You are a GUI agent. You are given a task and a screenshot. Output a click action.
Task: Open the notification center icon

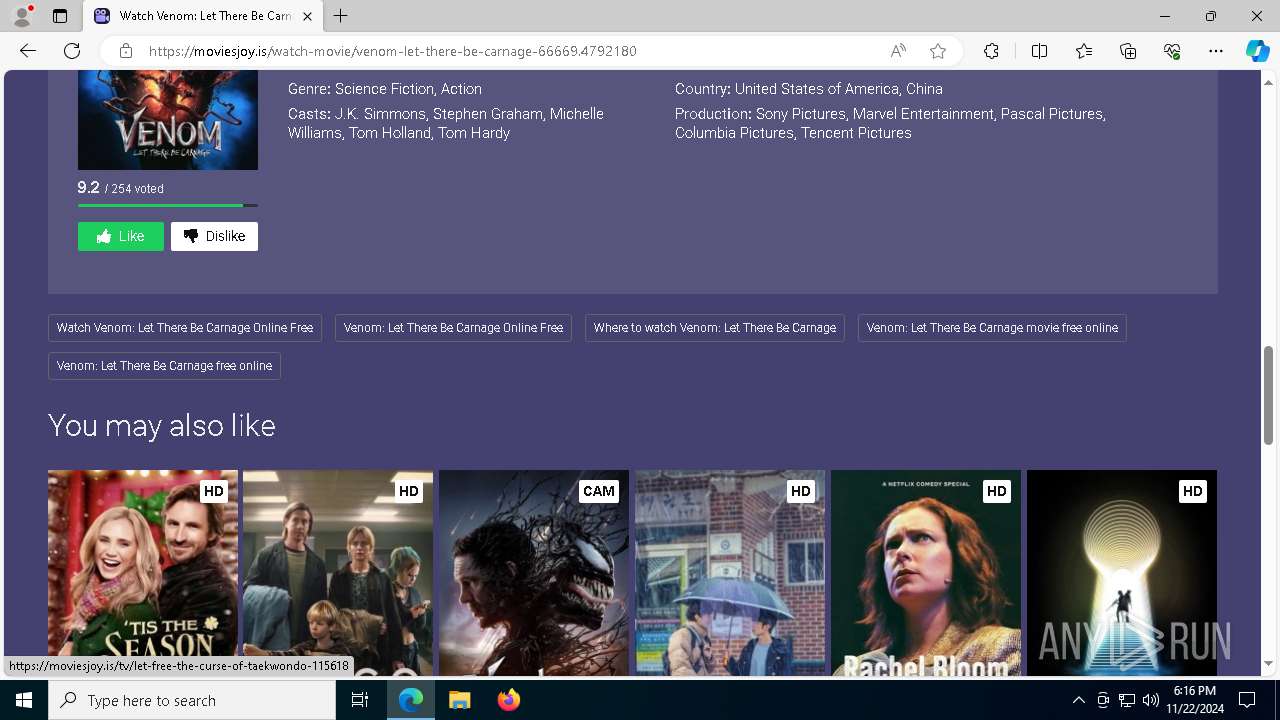click(1247, 700)
